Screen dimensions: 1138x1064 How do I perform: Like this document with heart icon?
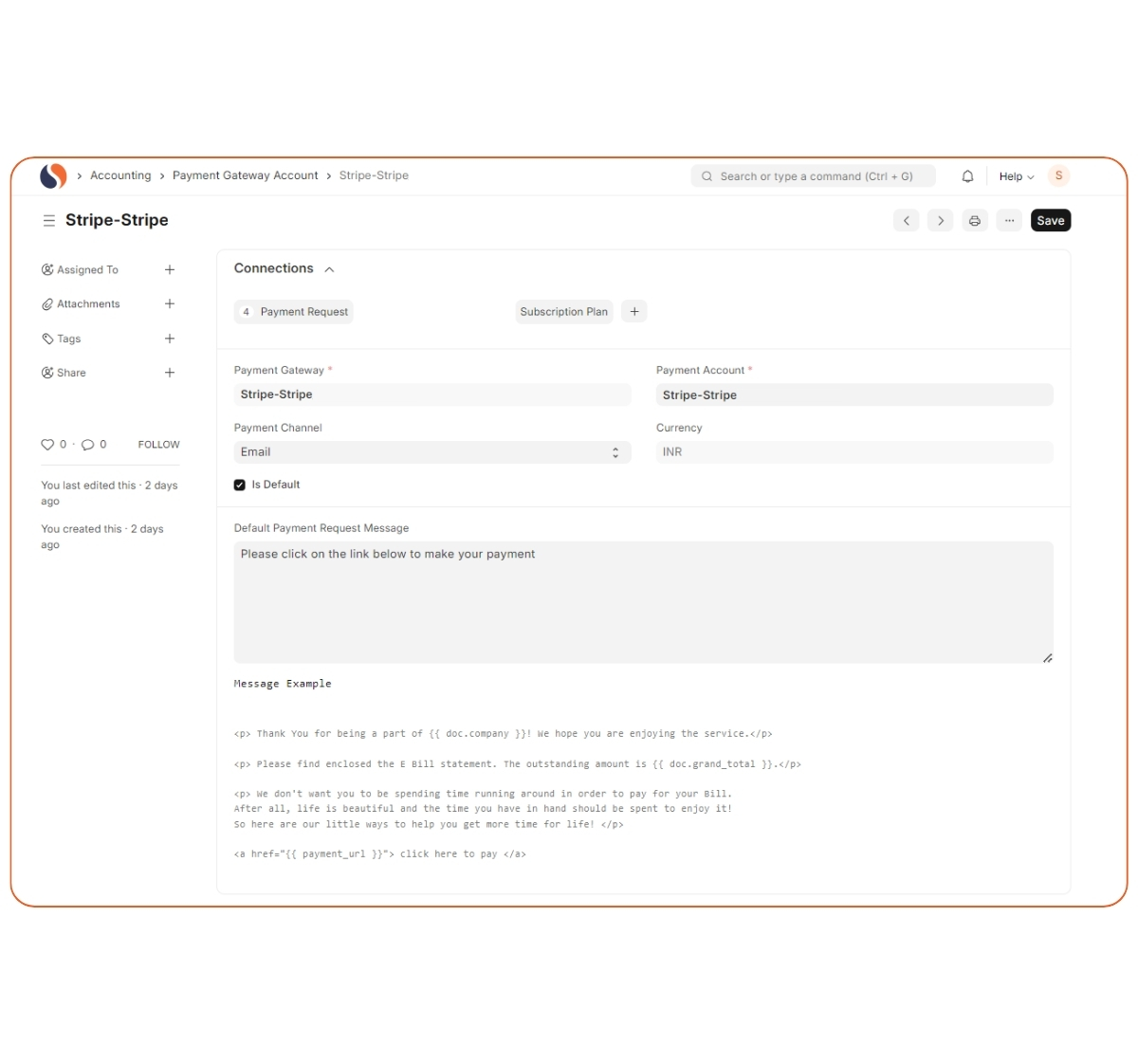(x=47, y=445)
